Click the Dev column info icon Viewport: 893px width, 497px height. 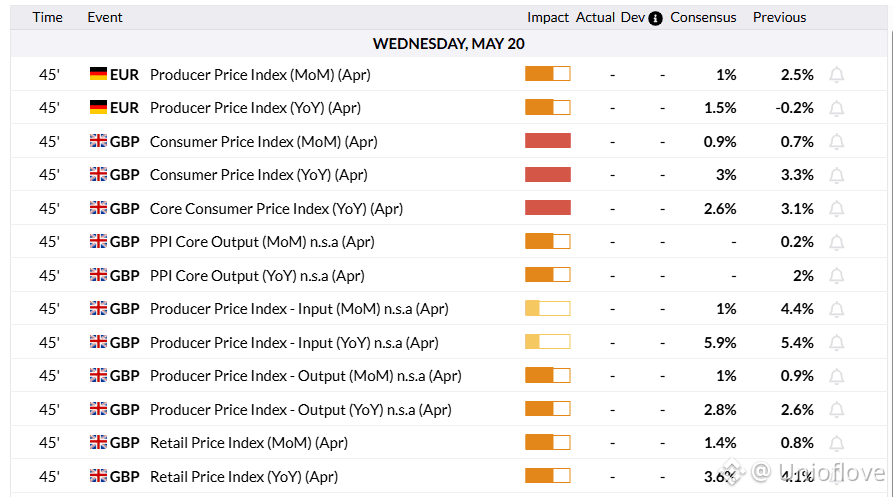pos(656,18)
